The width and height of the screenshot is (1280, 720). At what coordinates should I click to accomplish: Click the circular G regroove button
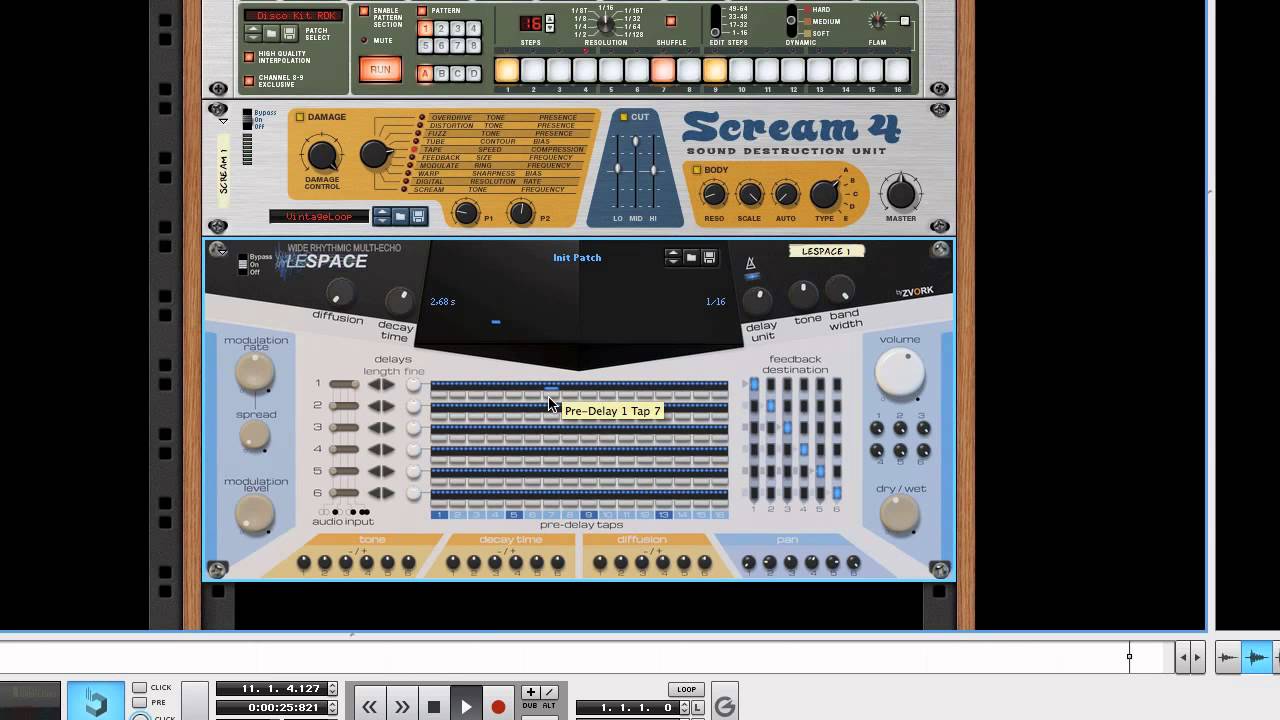[725, 706]
